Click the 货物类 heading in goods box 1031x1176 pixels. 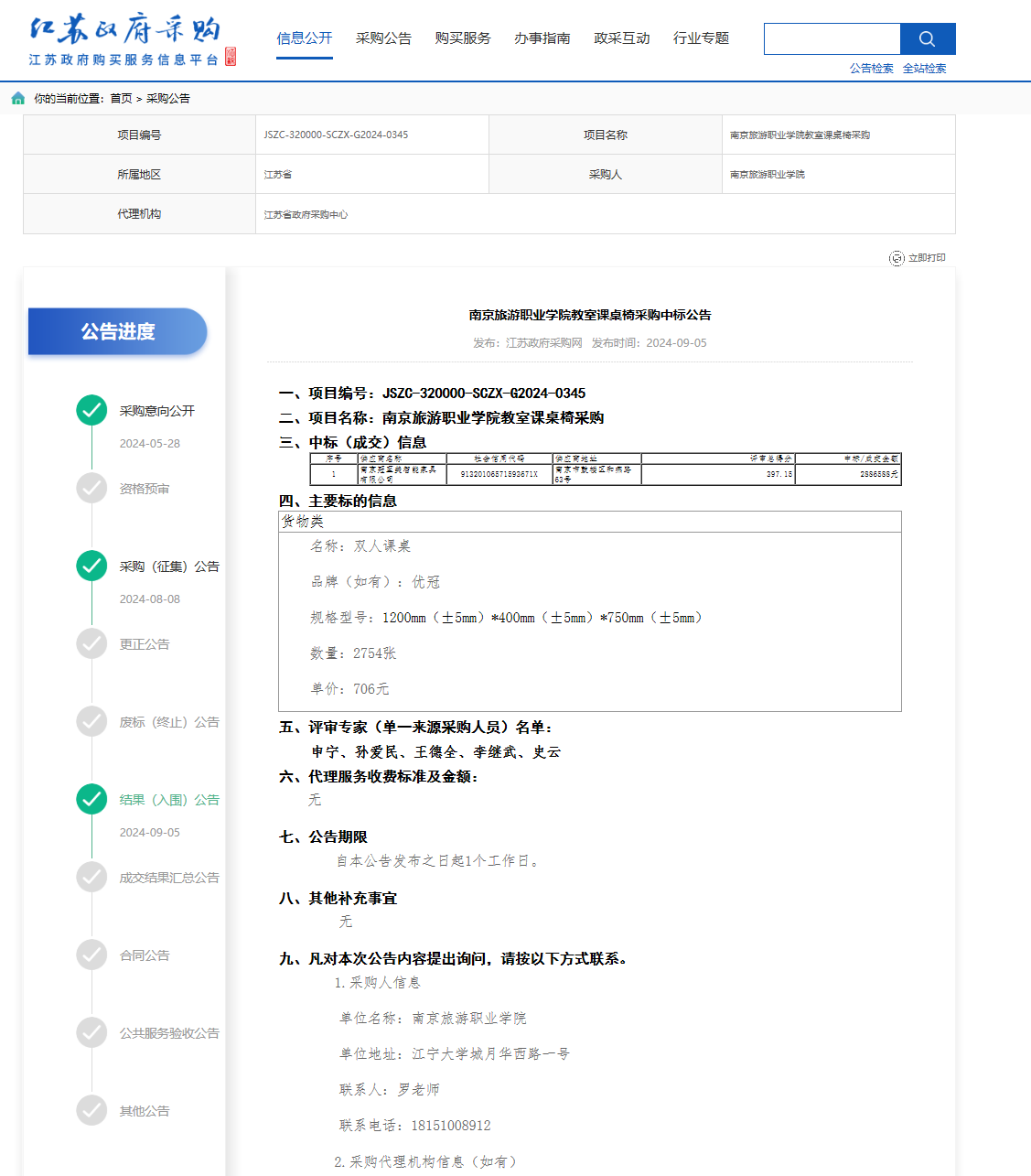(x=303, y=522)
